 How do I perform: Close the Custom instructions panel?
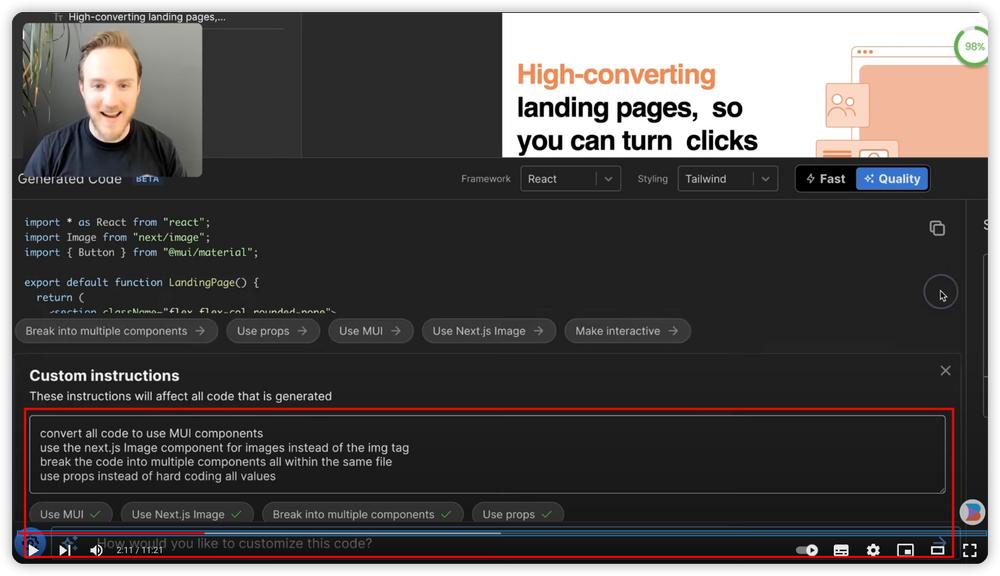click(x=945, y=371)
